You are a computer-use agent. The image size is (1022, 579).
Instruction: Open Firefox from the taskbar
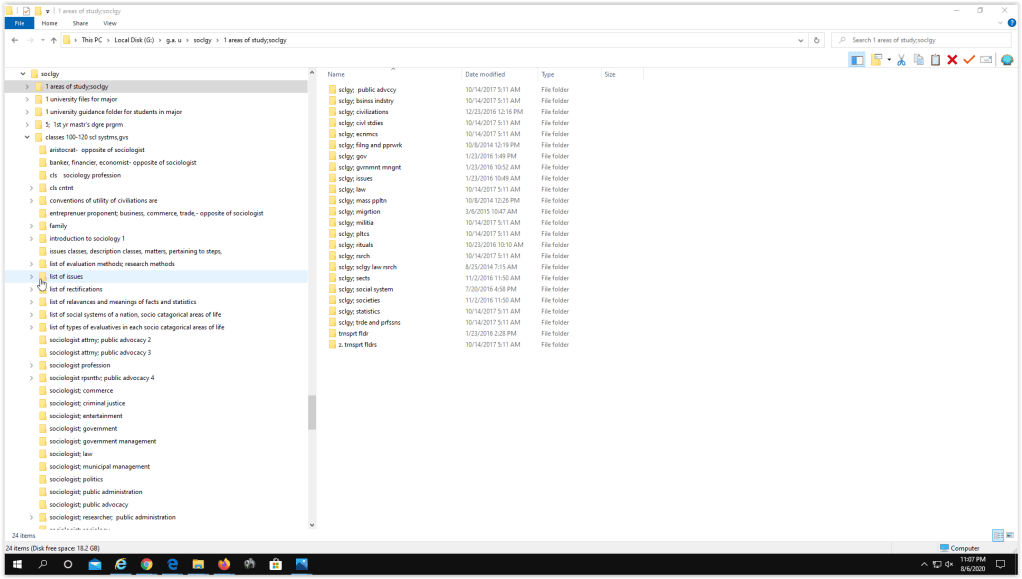(x=224, y=565)
